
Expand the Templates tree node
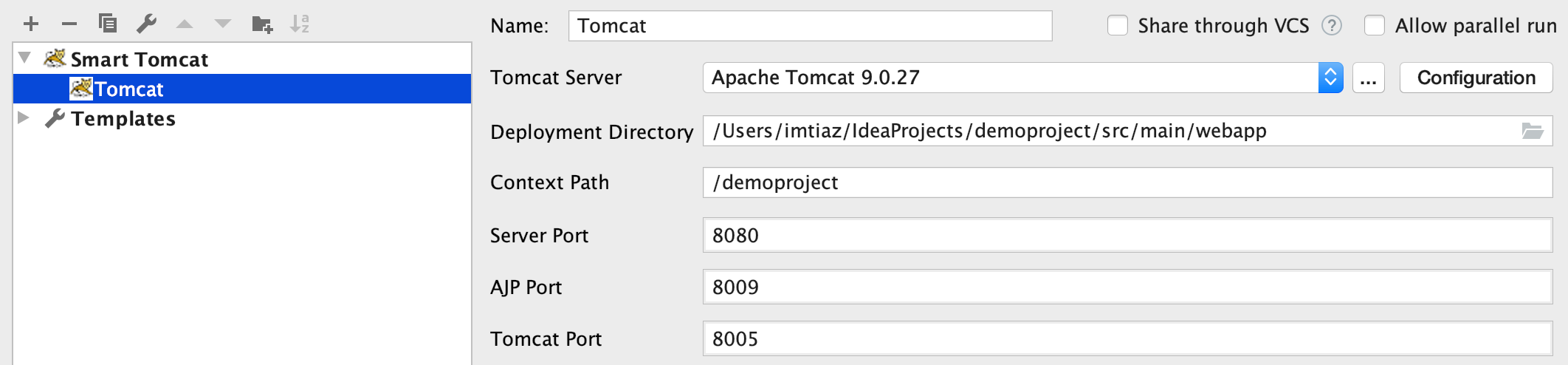[x=24, y=117]
